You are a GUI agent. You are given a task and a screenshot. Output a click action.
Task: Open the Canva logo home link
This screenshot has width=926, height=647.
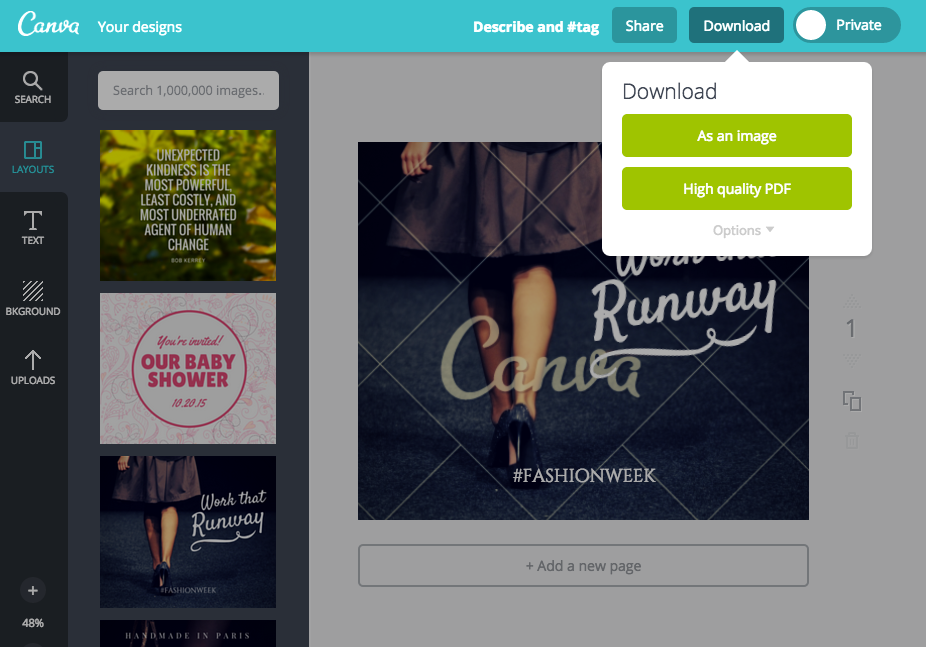tap(48, 25)
